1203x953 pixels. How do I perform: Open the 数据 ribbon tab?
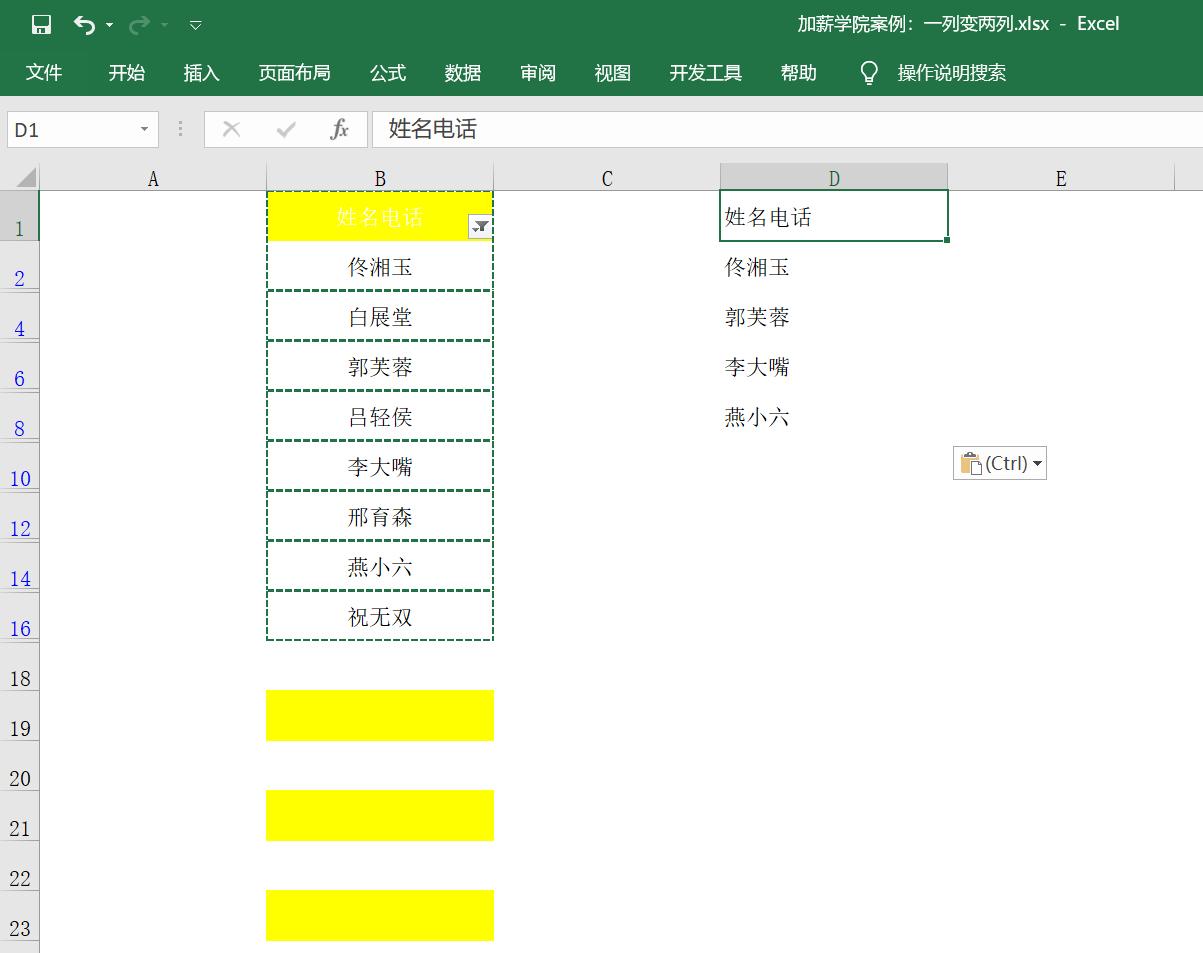pos(462,72)
